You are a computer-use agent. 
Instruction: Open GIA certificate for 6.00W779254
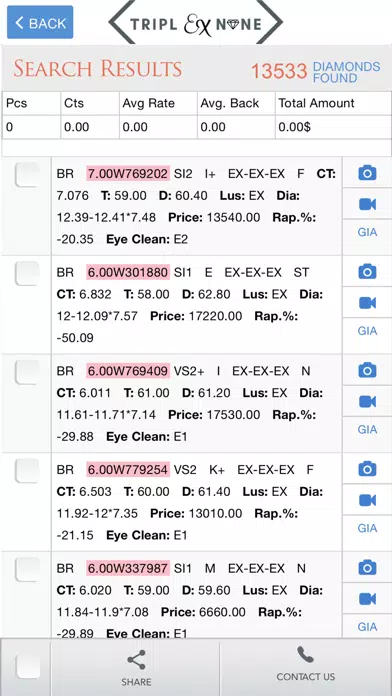click(367, 528)
